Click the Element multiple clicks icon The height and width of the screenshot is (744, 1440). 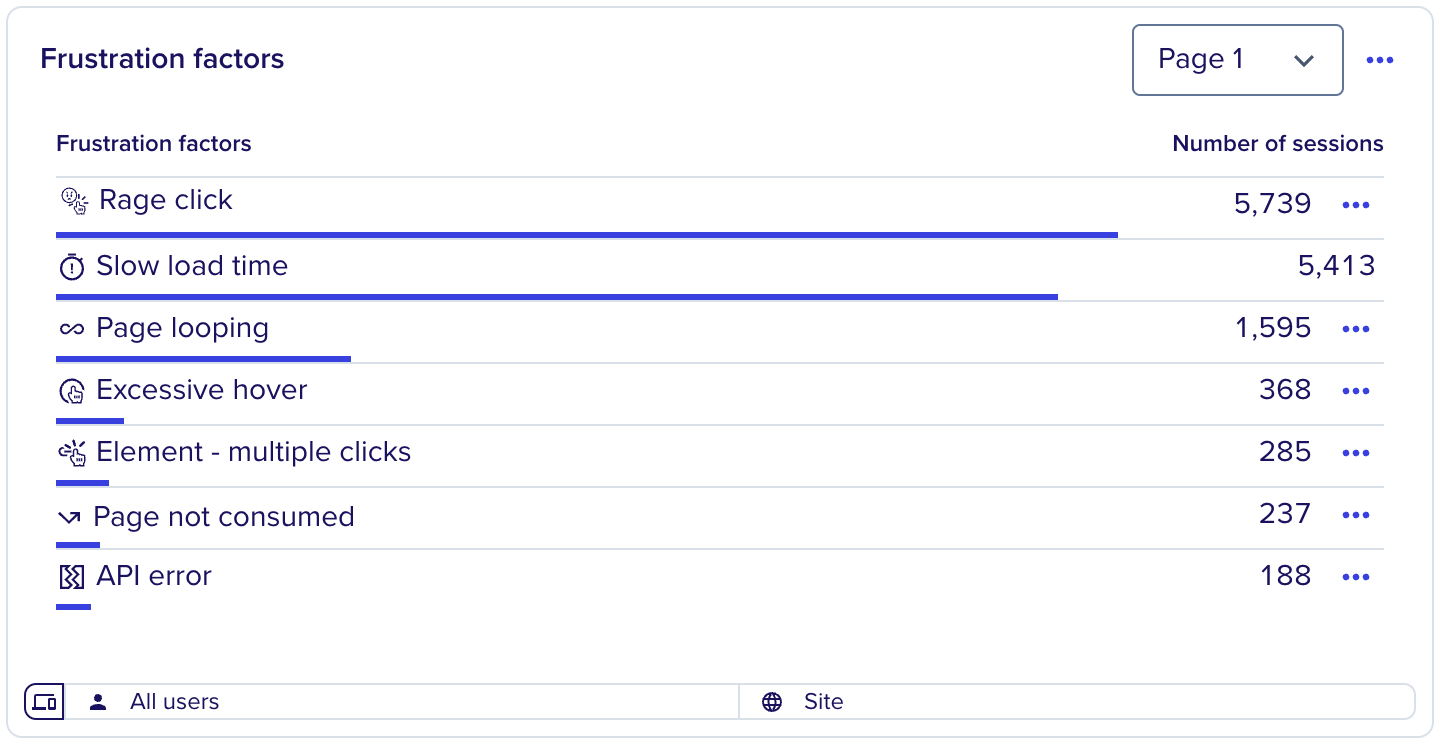[72, 454]
